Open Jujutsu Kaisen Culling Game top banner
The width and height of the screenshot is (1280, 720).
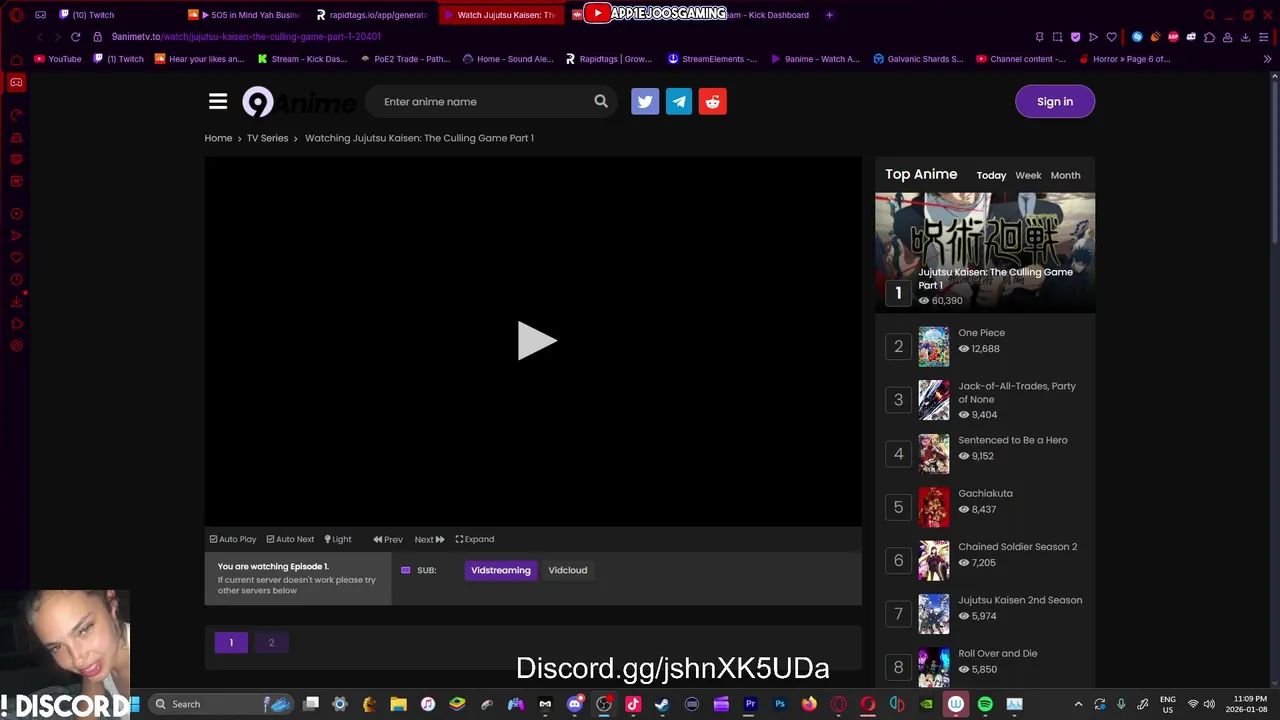pos(985,252)
